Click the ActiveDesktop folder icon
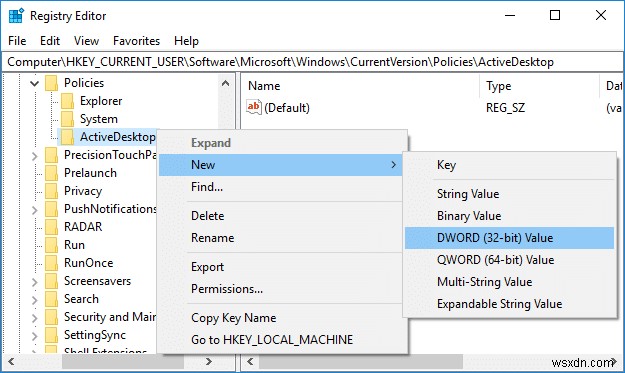 pos(67,137)
